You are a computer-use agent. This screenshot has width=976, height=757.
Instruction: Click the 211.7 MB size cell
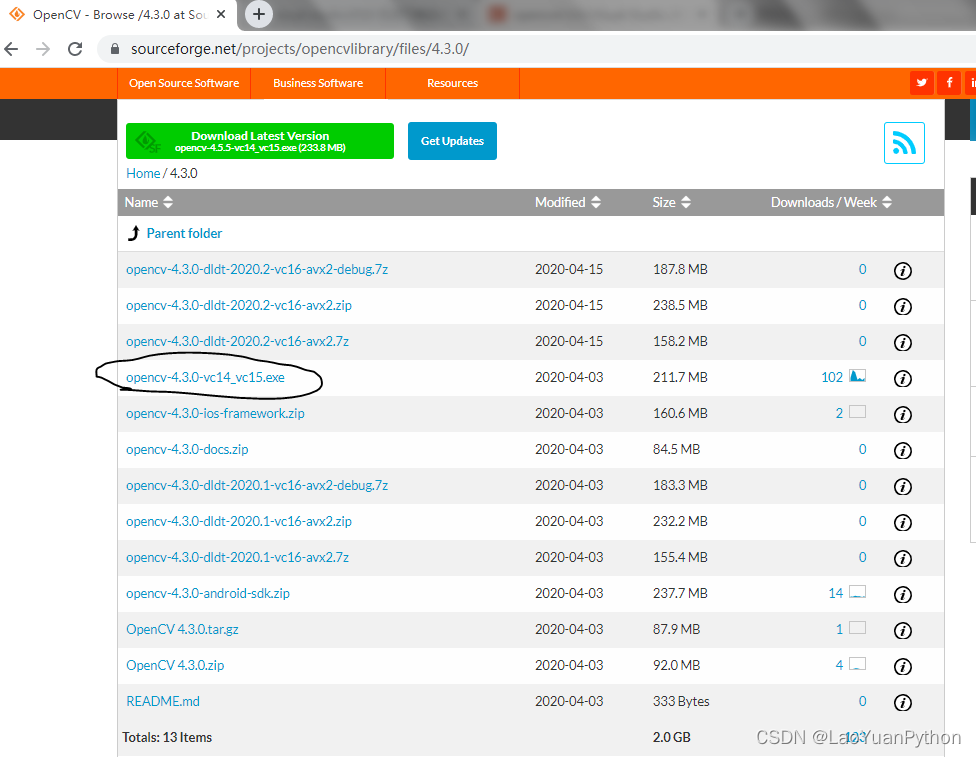[680, 377]
